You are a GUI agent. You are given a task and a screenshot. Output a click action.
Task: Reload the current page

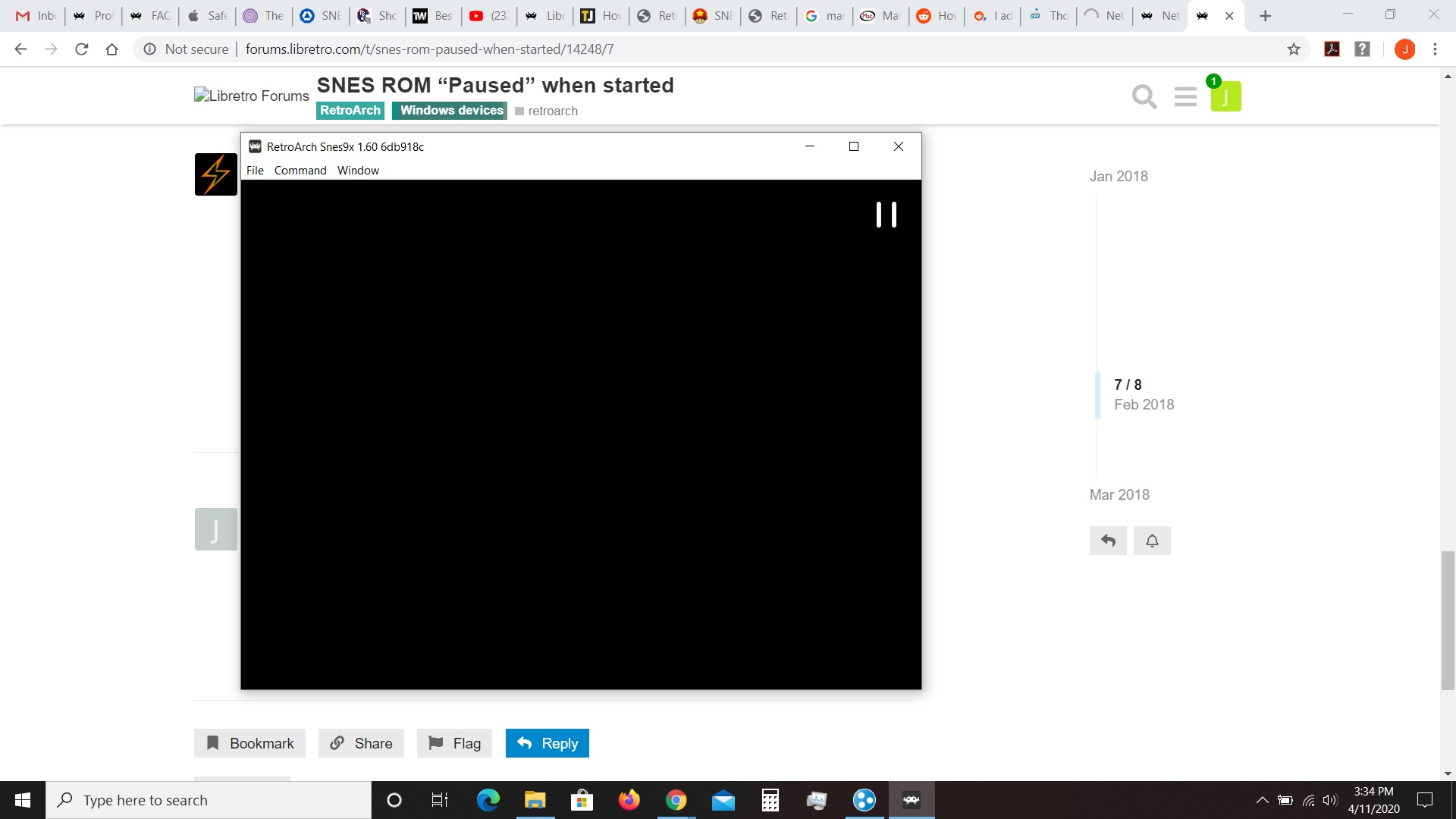pyautogui.click(x=82, y=49)
